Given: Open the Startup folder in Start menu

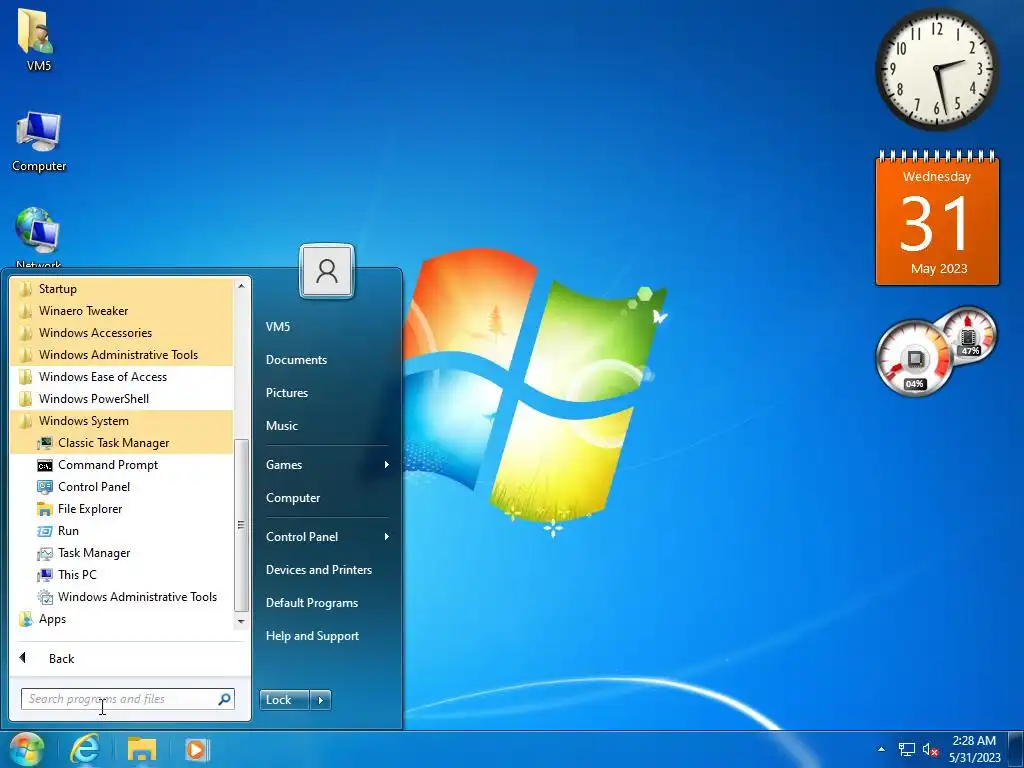Looking at the screenshot, I should 121,289.
